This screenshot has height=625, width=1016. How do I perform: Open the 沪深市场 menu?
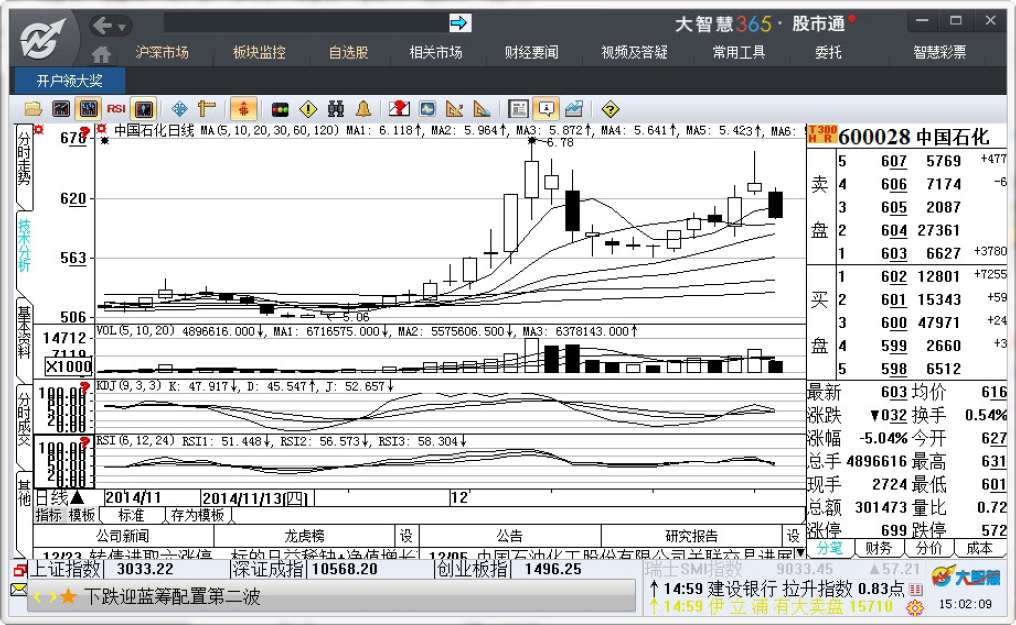tap(162, 52)
